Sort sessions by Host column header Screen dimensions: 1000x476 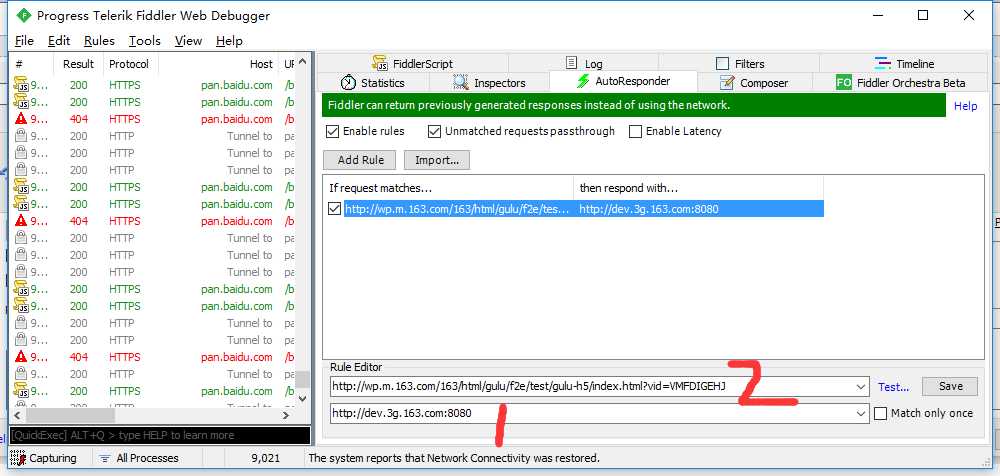click(218, 64)
